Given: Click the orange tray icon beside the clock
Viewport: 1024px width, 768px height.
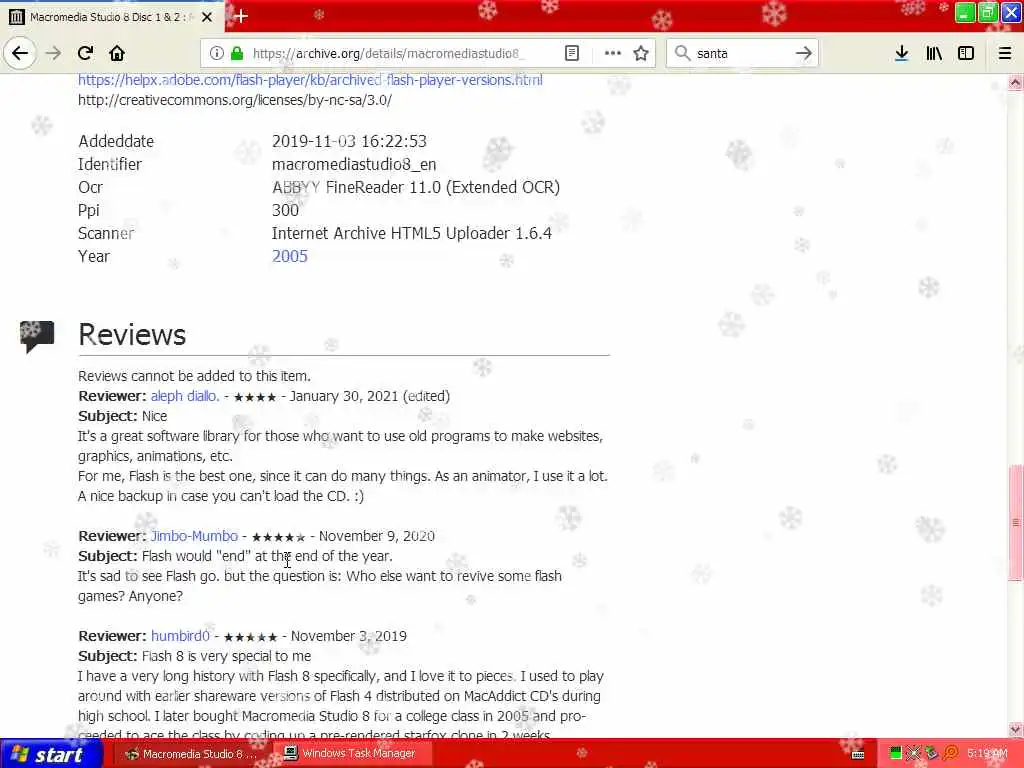Looking at the screenshot, I should (x=951, y=754).
